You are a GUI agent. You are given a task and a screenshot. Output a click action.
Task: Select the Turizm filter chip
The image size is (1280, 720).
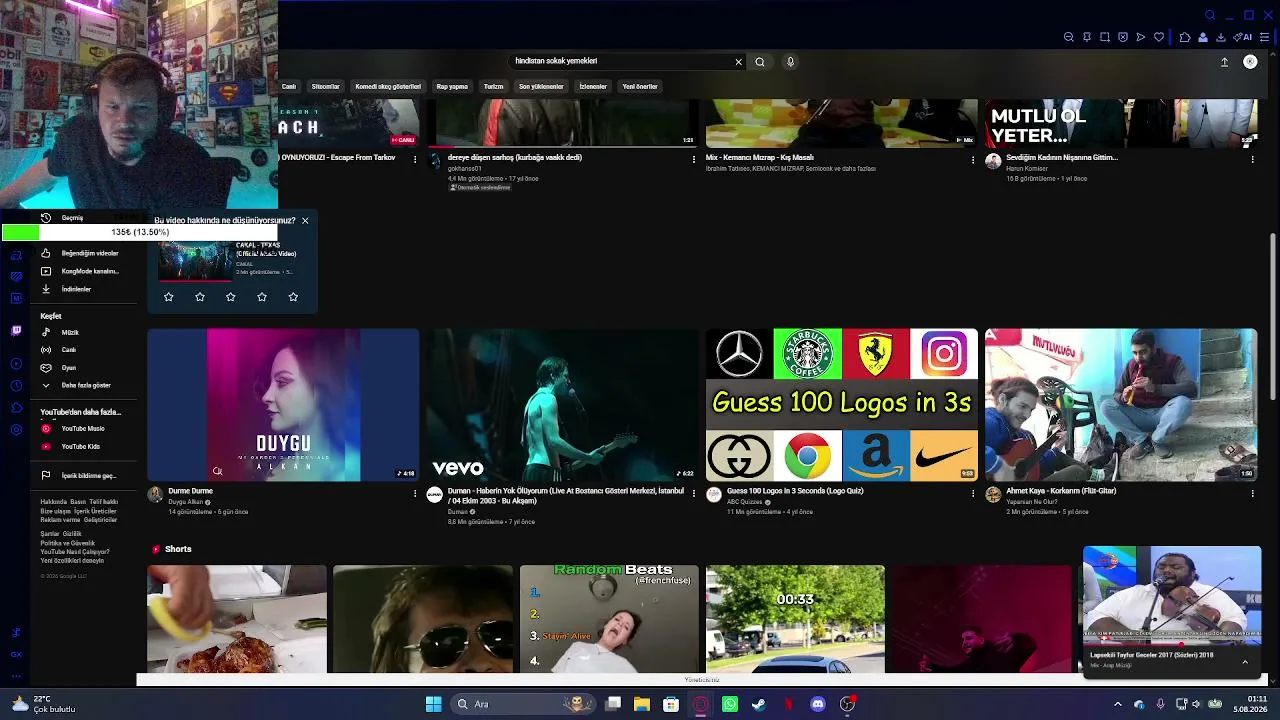494,86
